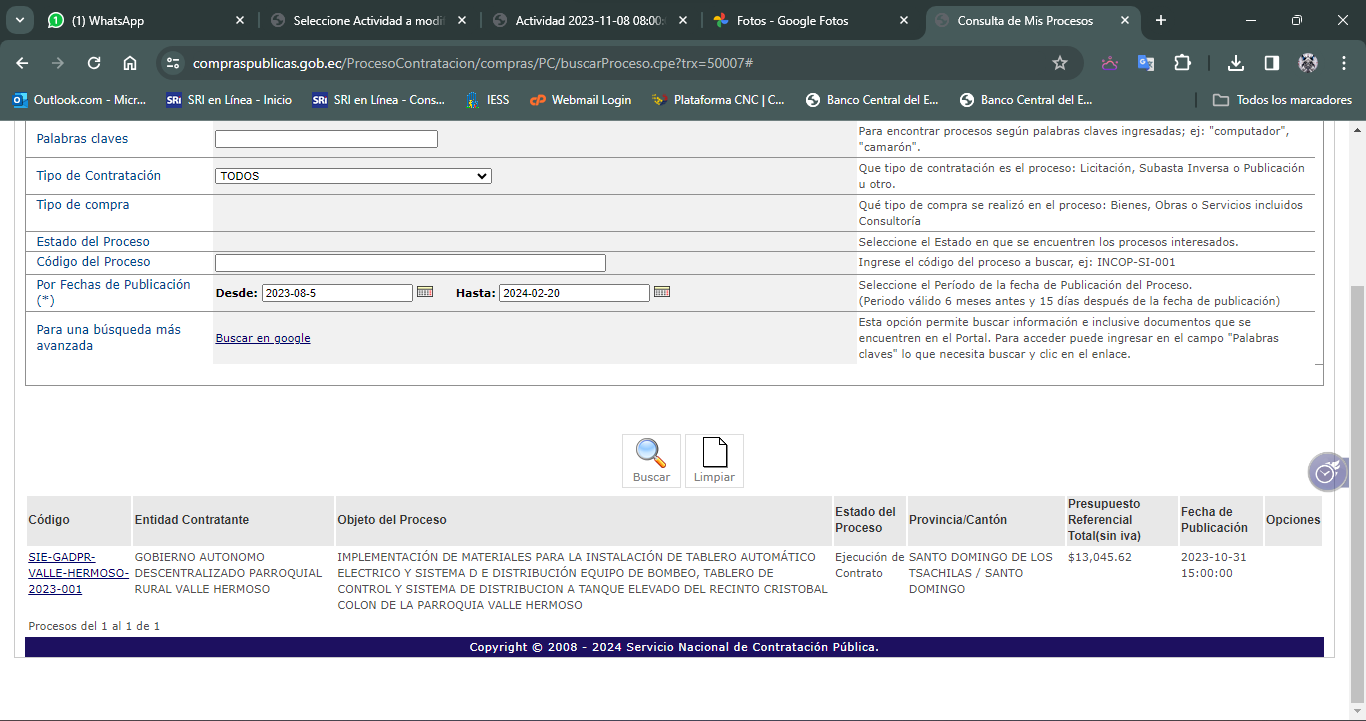Go to browser home page
This screenshot has width=1366, height=721.
click(130, 63)
